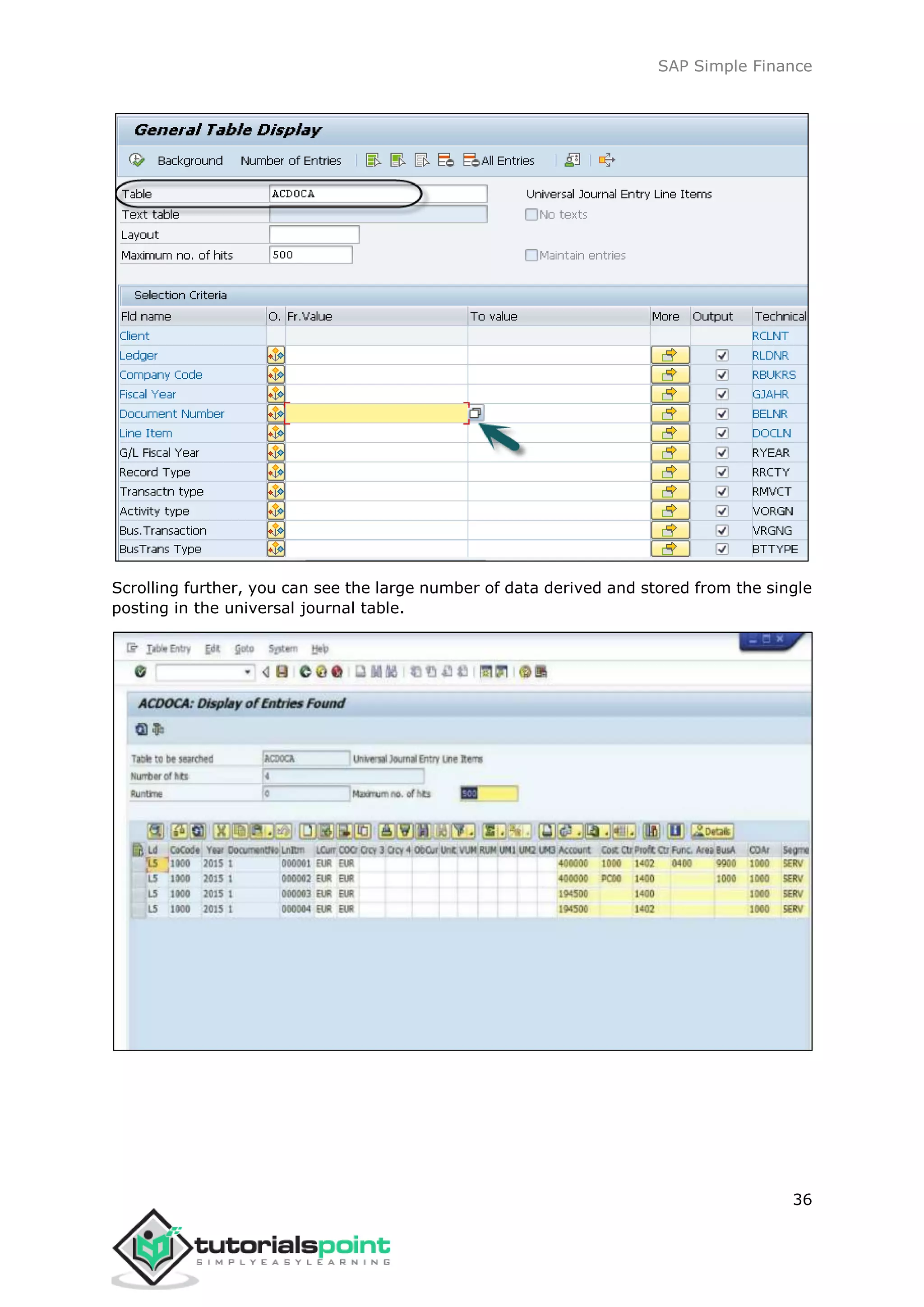Click the highlighted Document Number Fr.Value field

click(x=376, y=413)
